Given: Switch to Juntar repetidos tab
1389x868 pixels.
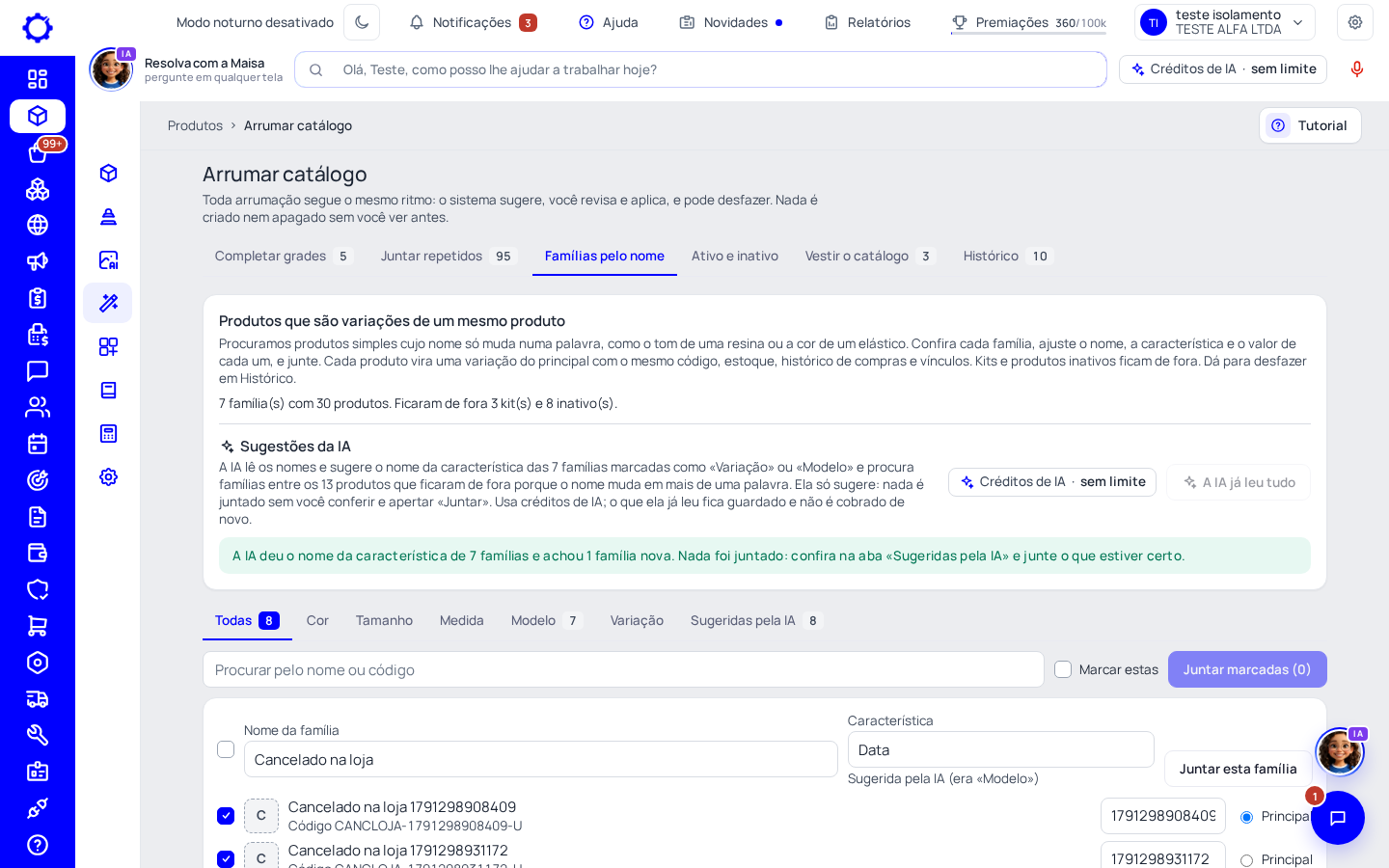Looking at the screenshot, I should tap(449, 256).
